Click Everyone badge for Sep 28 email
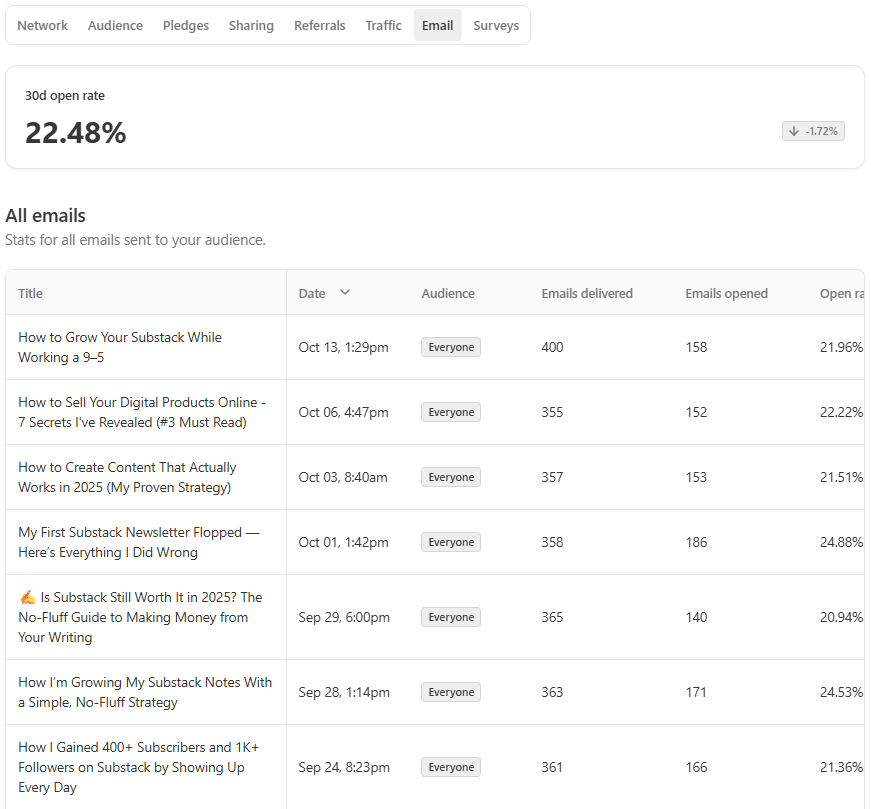This screenshot has height=809, width=871. pyautogui.click(x=451, y=692)
